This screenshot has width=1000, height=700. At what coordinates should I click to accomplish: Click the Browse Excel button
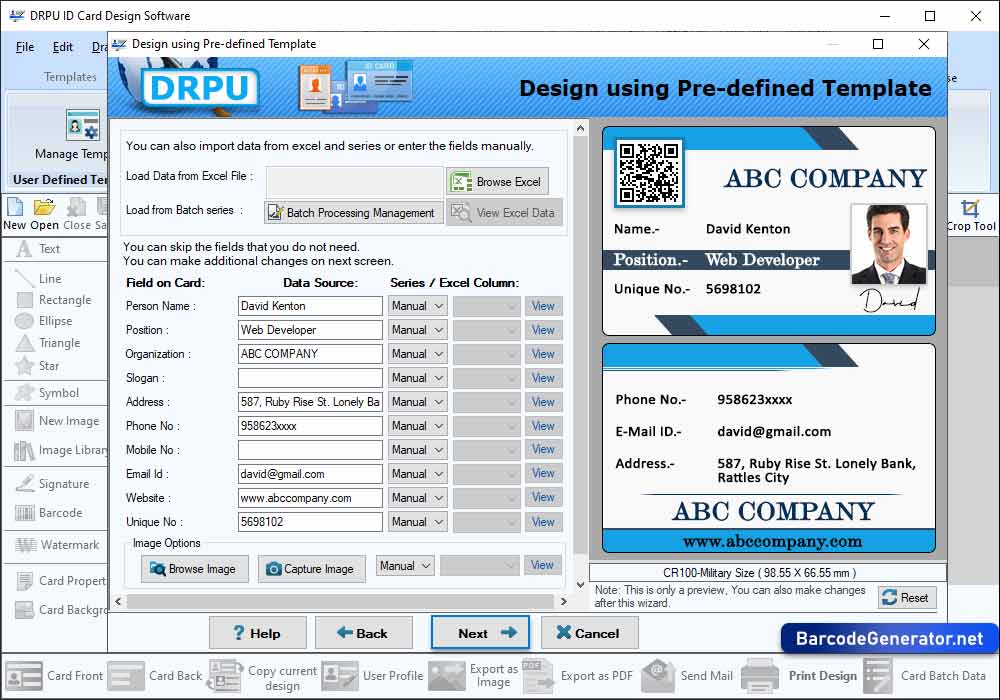tap(497, 182)
